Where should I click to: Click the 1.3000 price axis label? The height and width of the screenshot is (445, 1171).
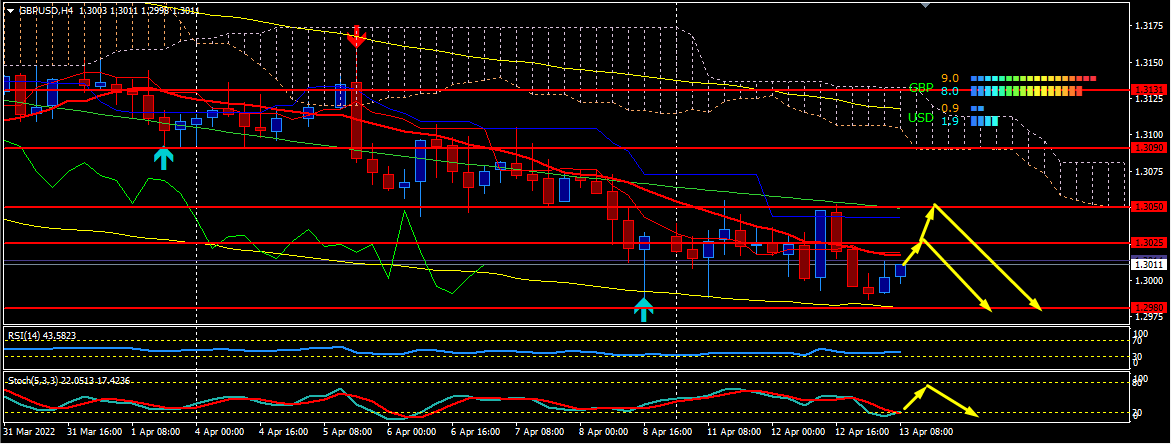pyautogui.click(x=1149, y=281)
